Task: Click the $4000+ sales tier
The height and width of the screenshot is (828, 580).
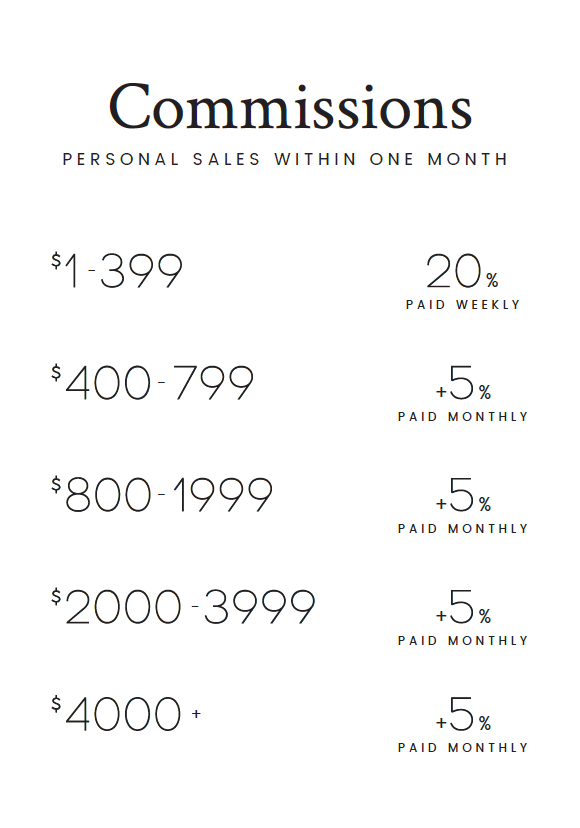Action: [126, 713]
